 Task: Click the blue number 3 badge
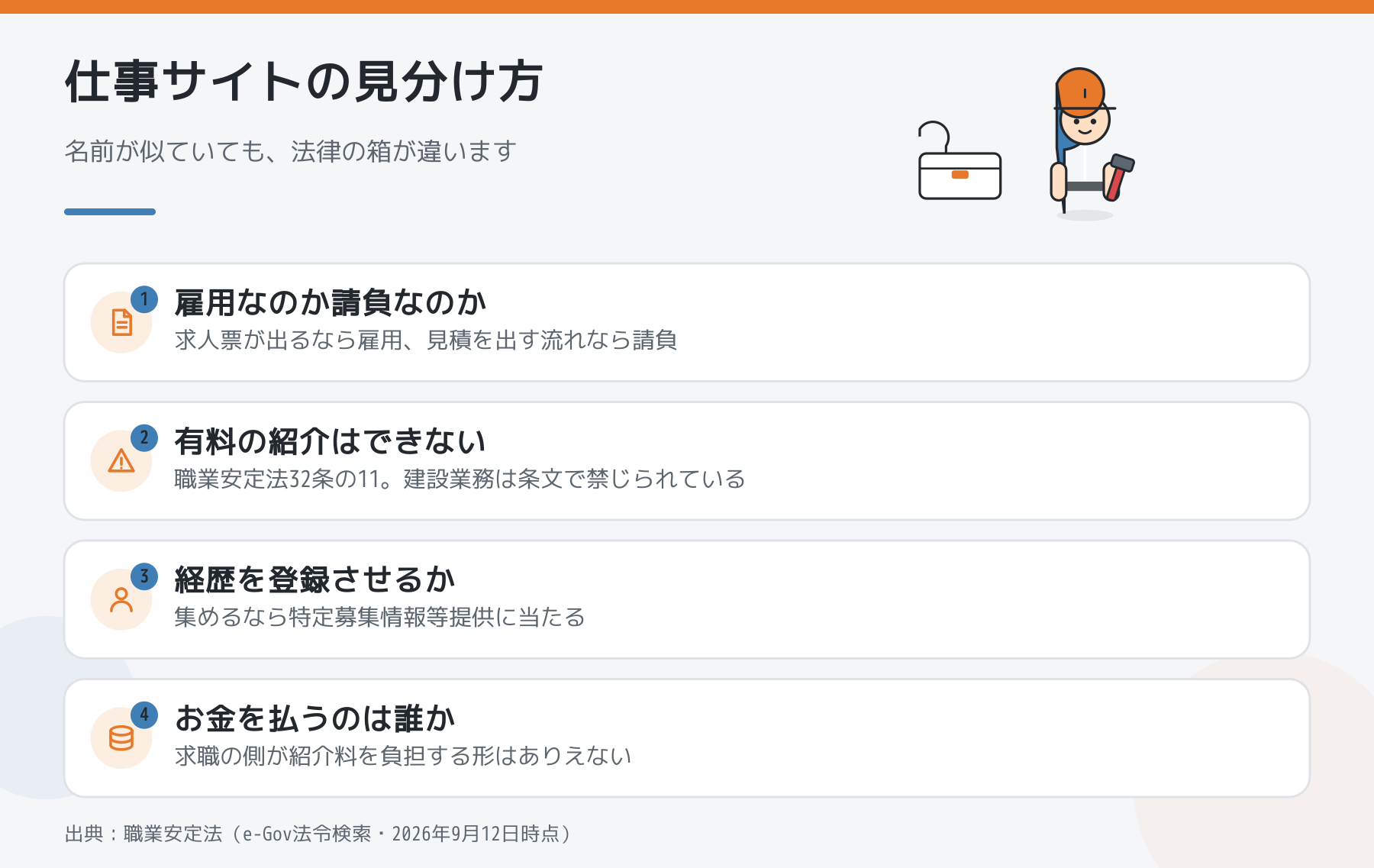coord(144,576)
